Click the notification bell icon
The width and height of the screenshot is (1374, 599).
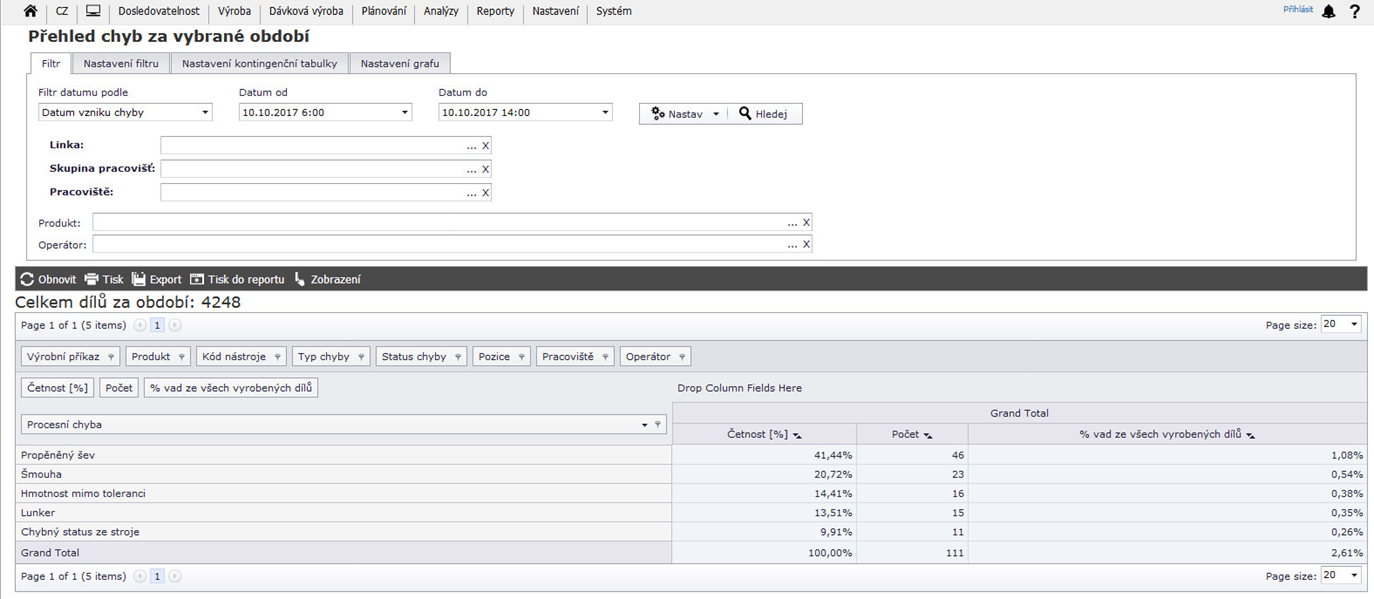click(1328, 12)
